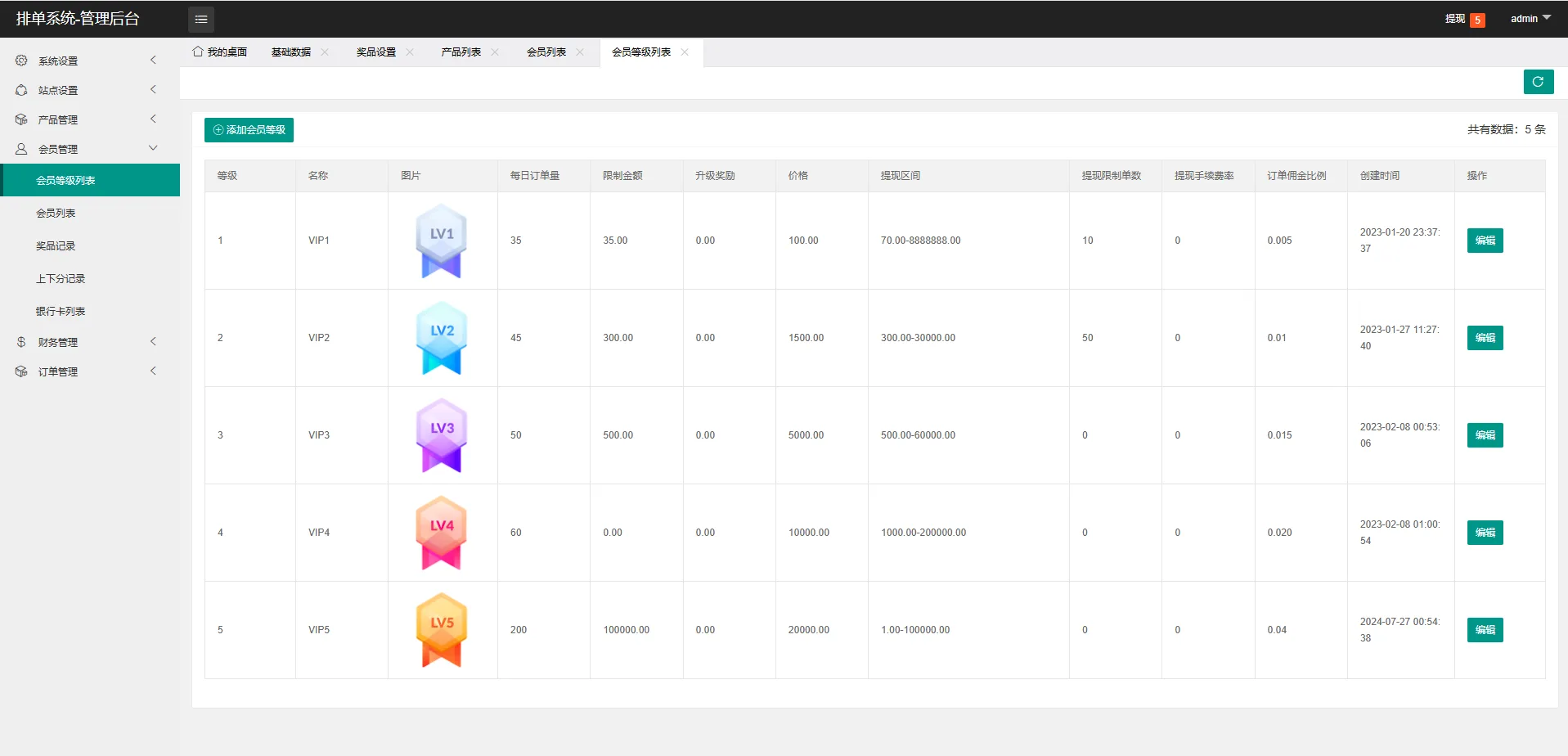Close the 产品列表 tab
The height and width of the screenshot is (756, 1568).
(495, 52)
